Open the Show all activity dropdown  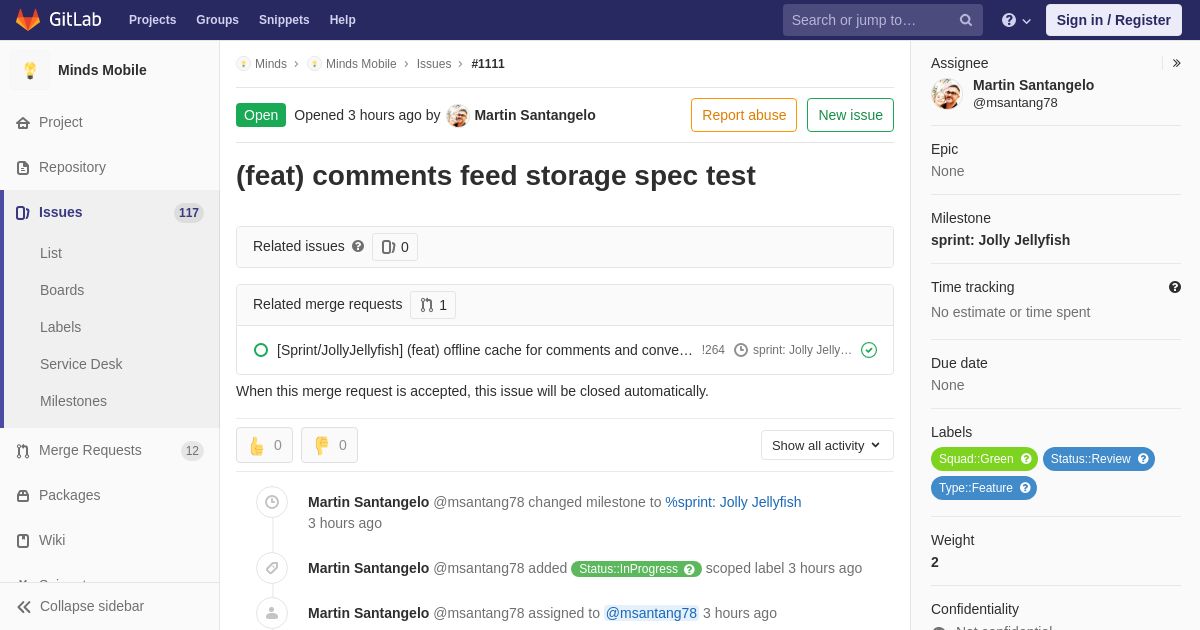827,445
